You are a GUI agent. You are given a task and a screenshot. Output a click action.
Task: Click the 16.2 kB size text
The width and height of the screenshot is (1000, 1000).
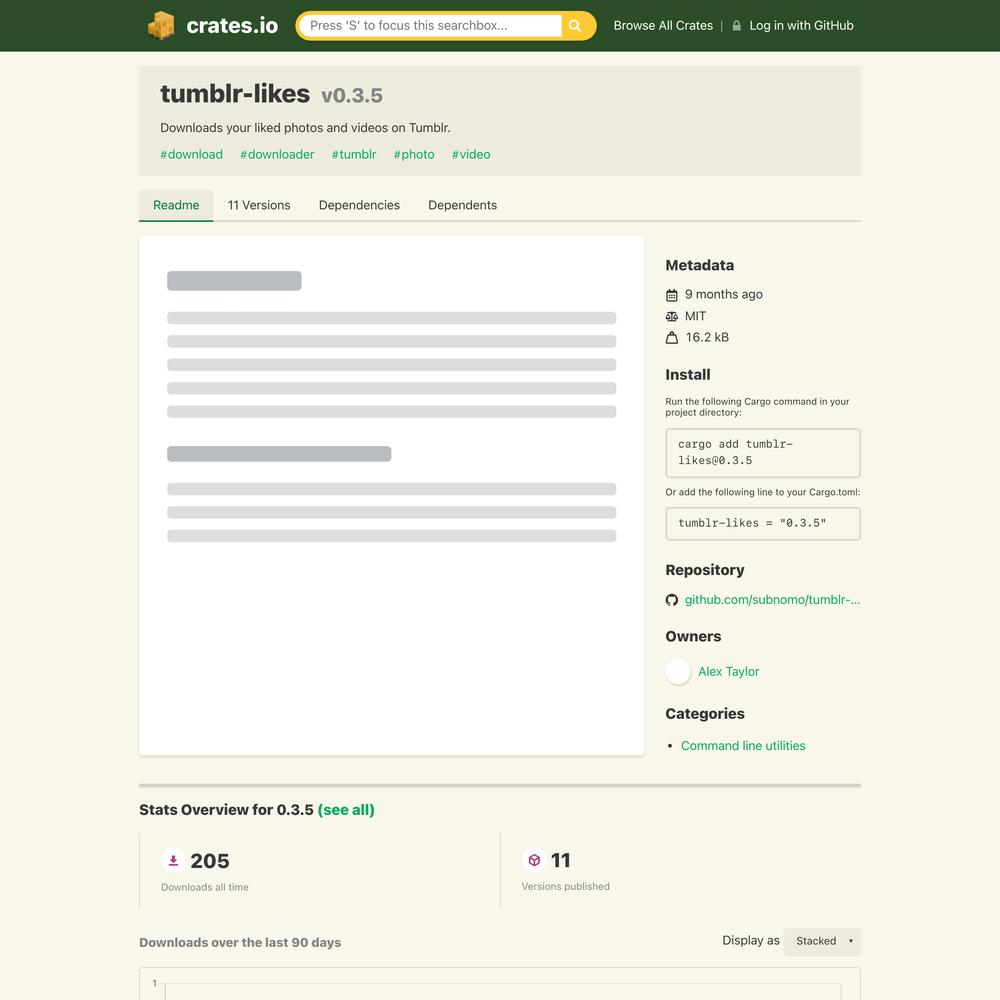[707, 337]
